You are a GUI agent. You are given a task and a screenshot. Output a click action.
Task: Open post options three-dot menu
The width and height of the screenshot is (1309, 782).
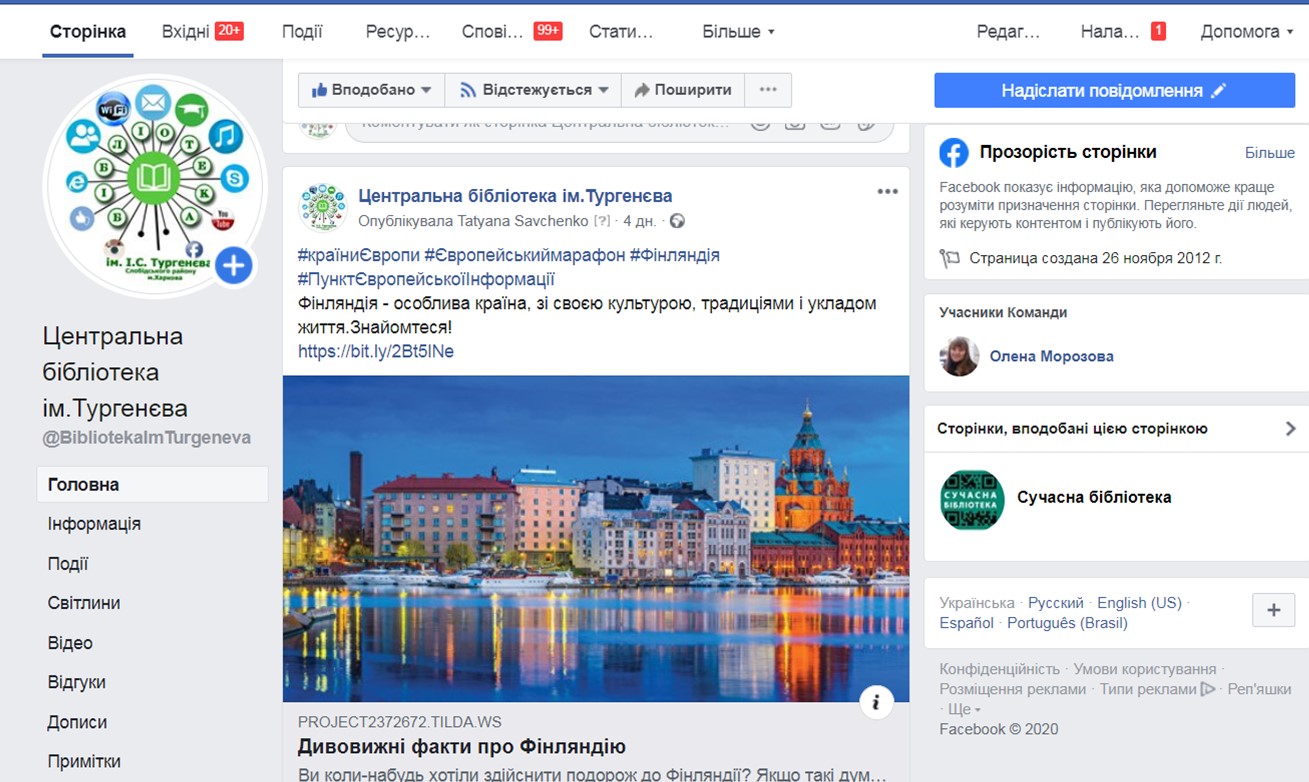(x=887, y=192)
